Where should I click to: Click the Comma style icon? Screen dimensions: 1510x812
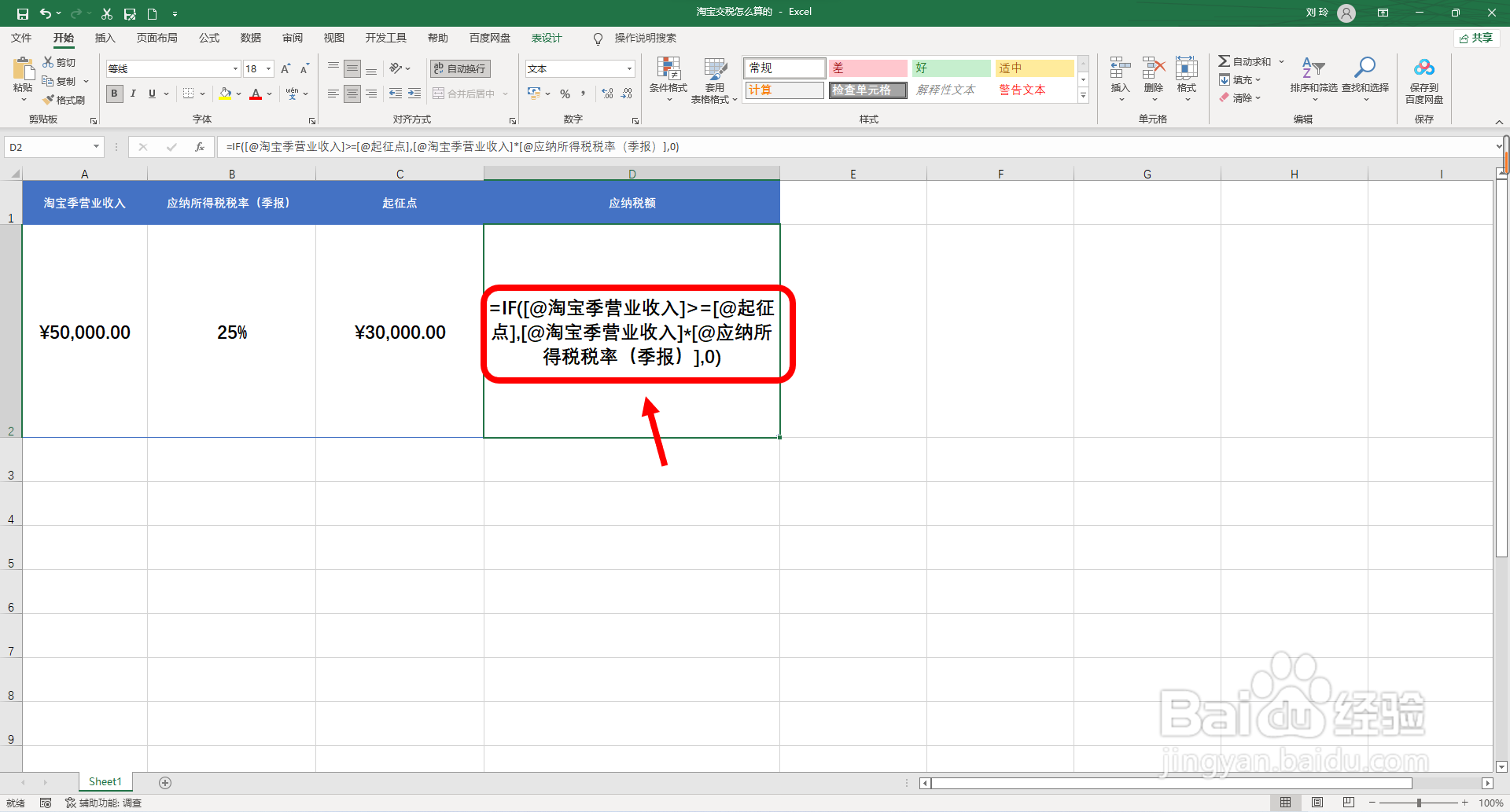[583, 94]
